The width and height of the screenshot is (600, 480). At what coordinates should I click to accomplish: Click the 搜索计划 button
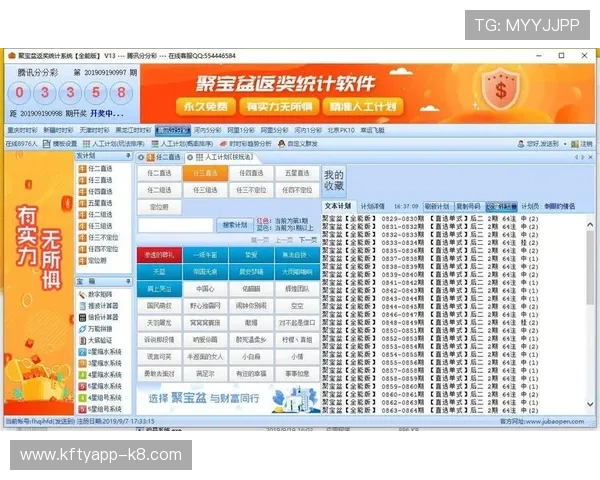coord(235,225)
